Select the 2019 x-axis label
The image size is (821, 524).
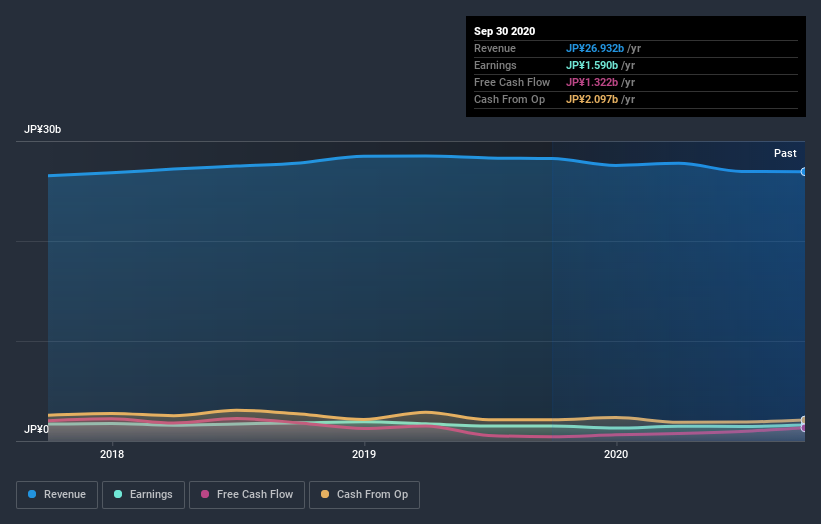pyautogui.click(x=364, y=454)
